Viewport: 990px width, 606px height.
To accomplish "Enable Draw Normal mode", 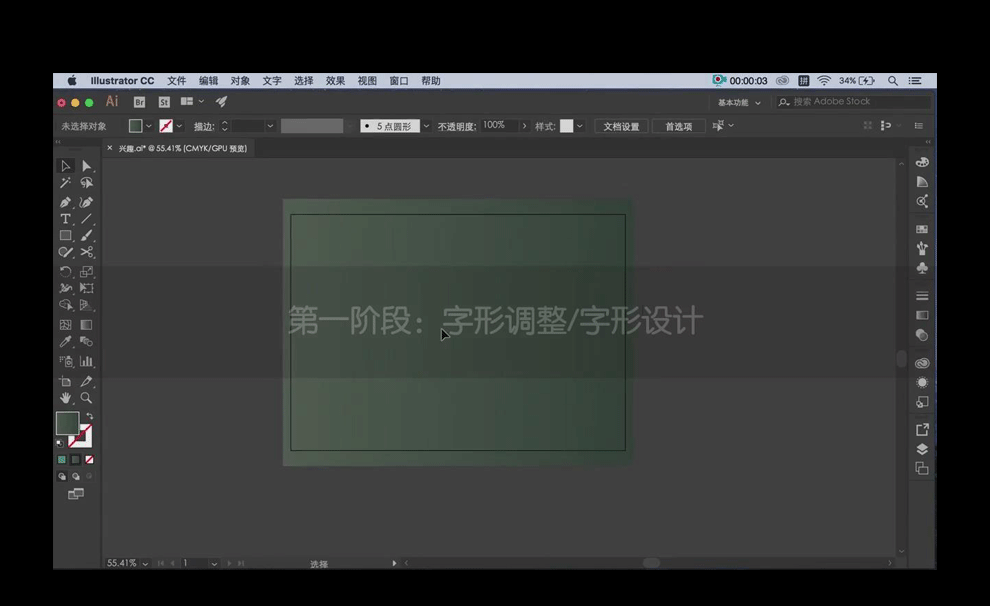I will (x=62, y=477).
